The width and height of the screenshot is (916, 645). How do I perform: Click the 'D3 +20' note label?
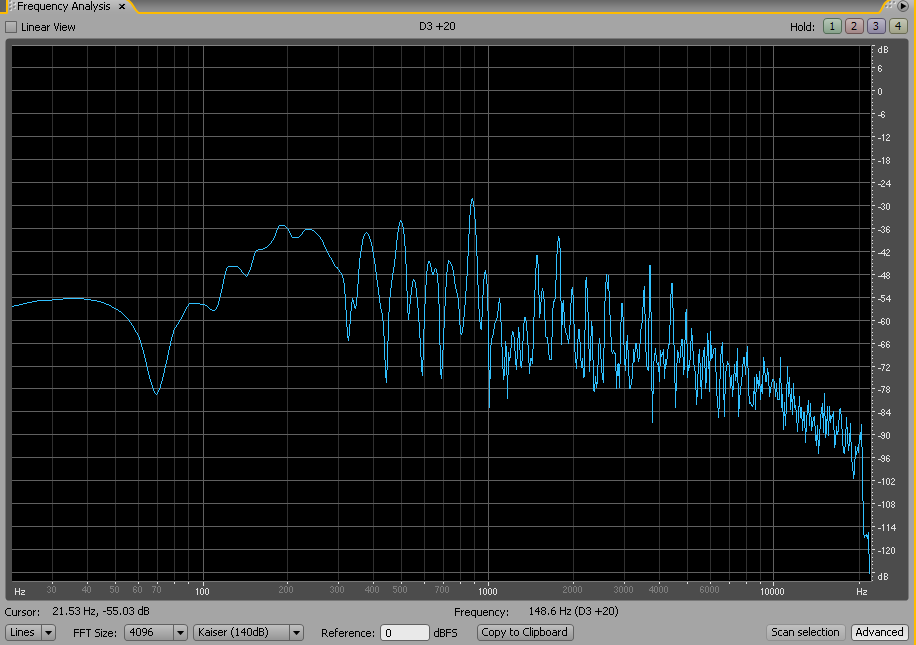(437, 26)
